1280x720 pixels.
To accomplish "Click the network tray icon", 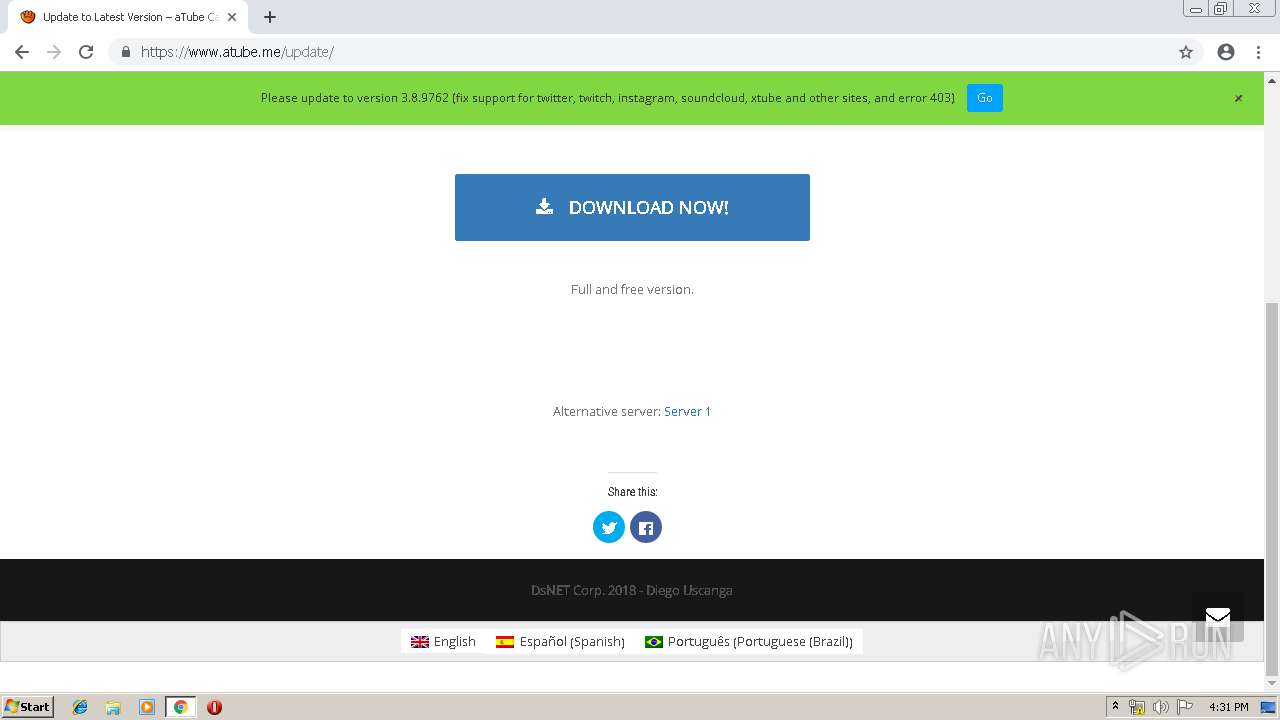I will [x=1137, y=707].
